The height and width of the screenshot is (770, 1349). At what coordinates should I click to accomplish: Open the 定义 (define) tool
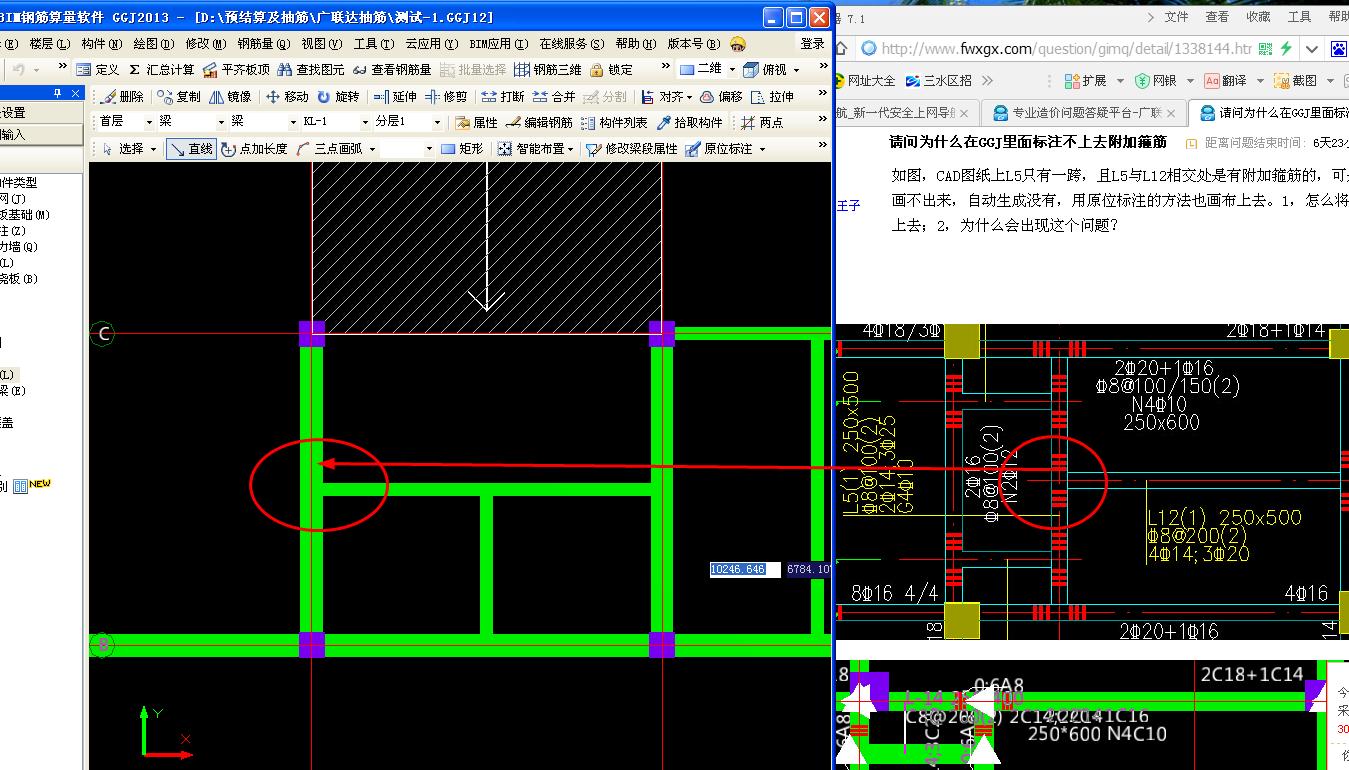point(98,69)
